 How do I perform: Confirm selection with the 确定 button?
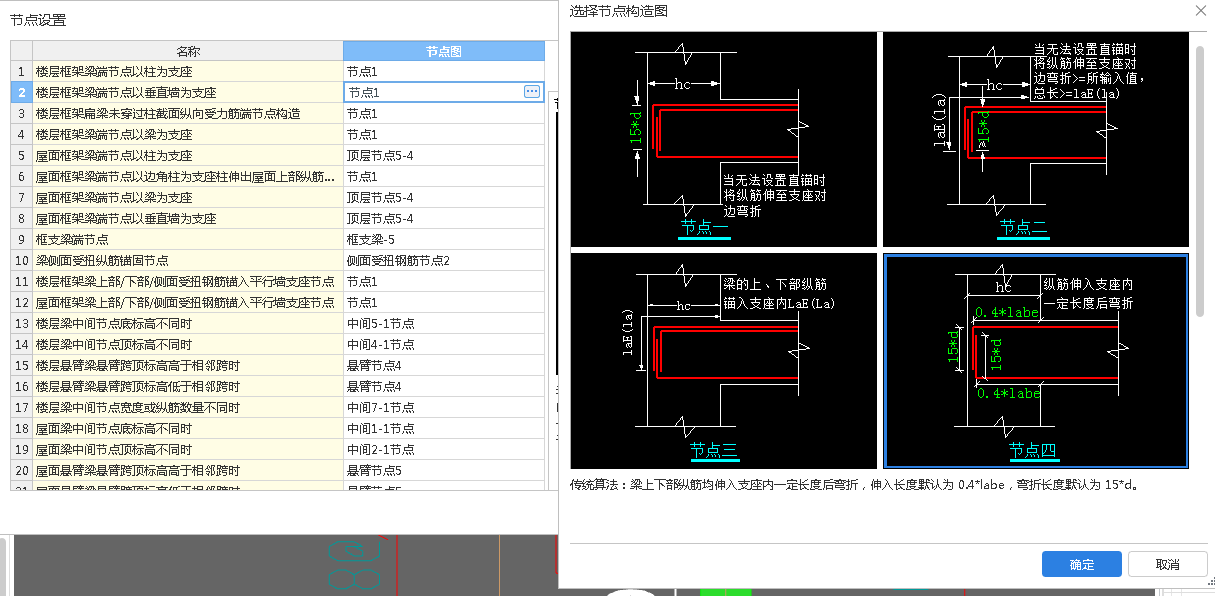point(1081,564)
